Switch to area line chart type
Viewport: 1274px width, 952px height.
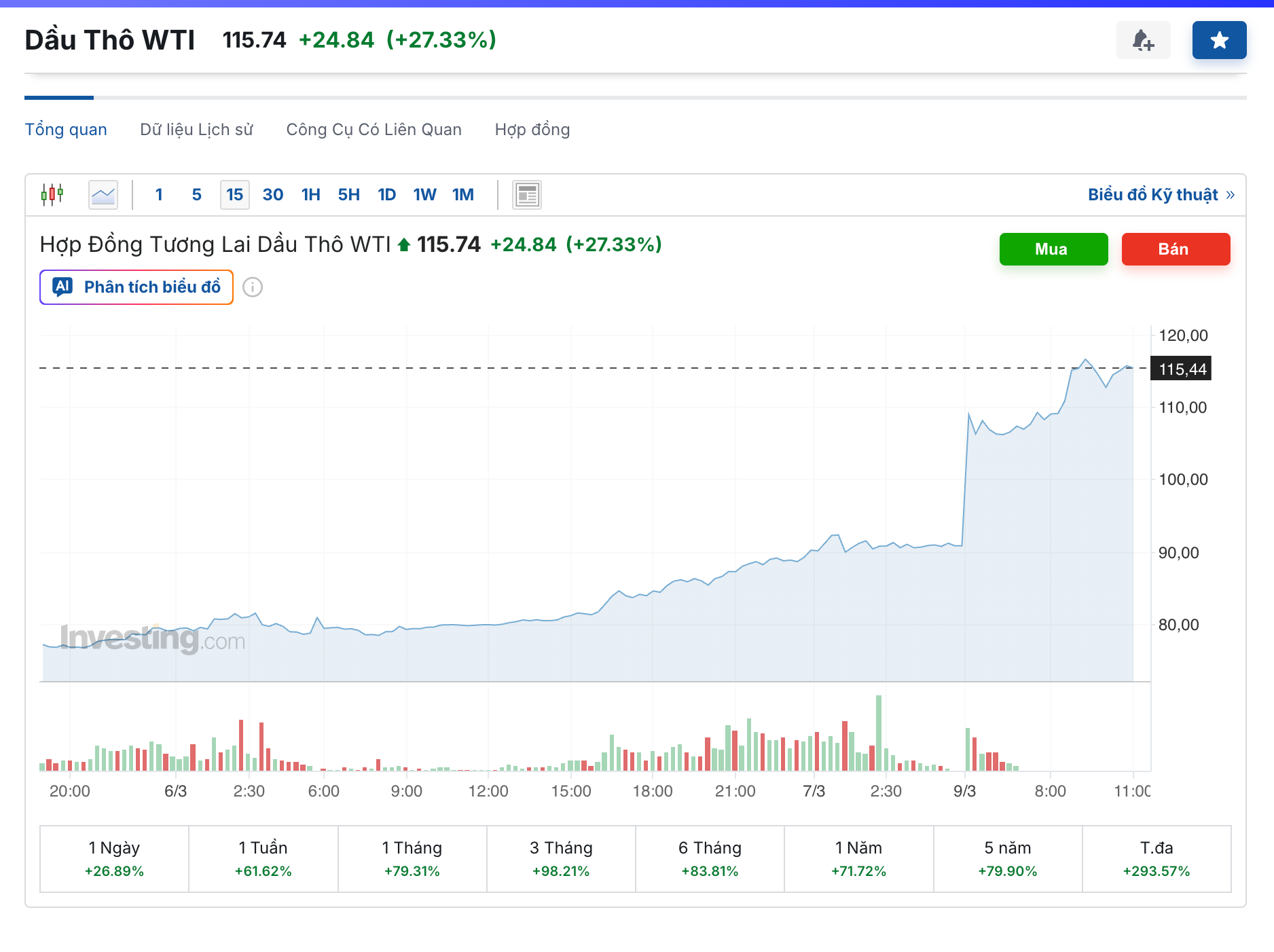(x=103, y=195)
